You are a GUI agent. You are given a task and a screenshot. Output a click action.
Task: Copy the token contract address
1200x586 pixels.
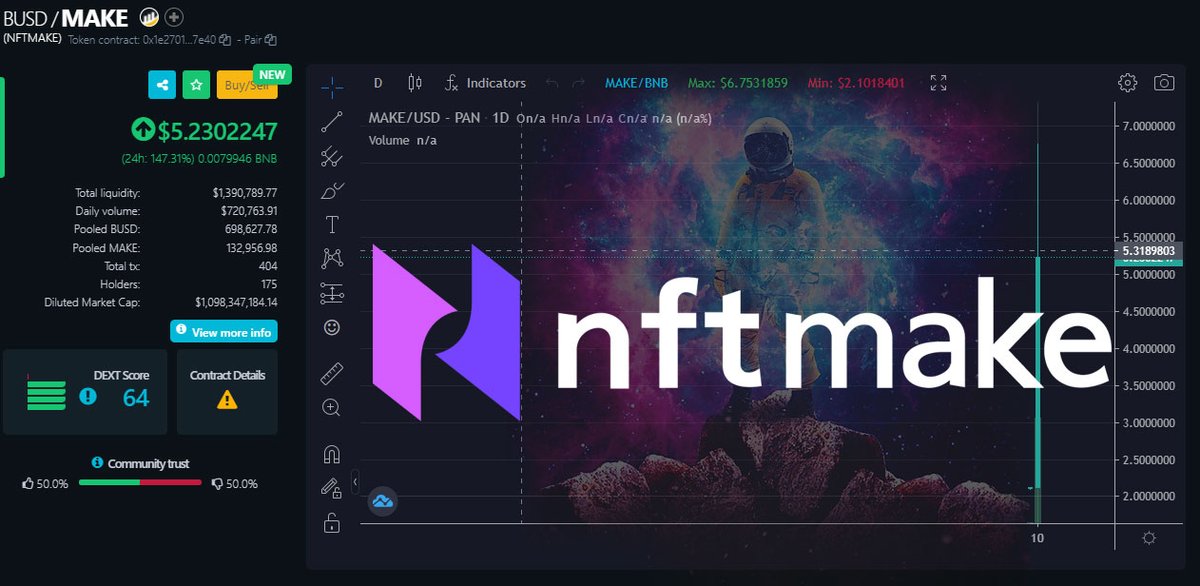[225, 40]
